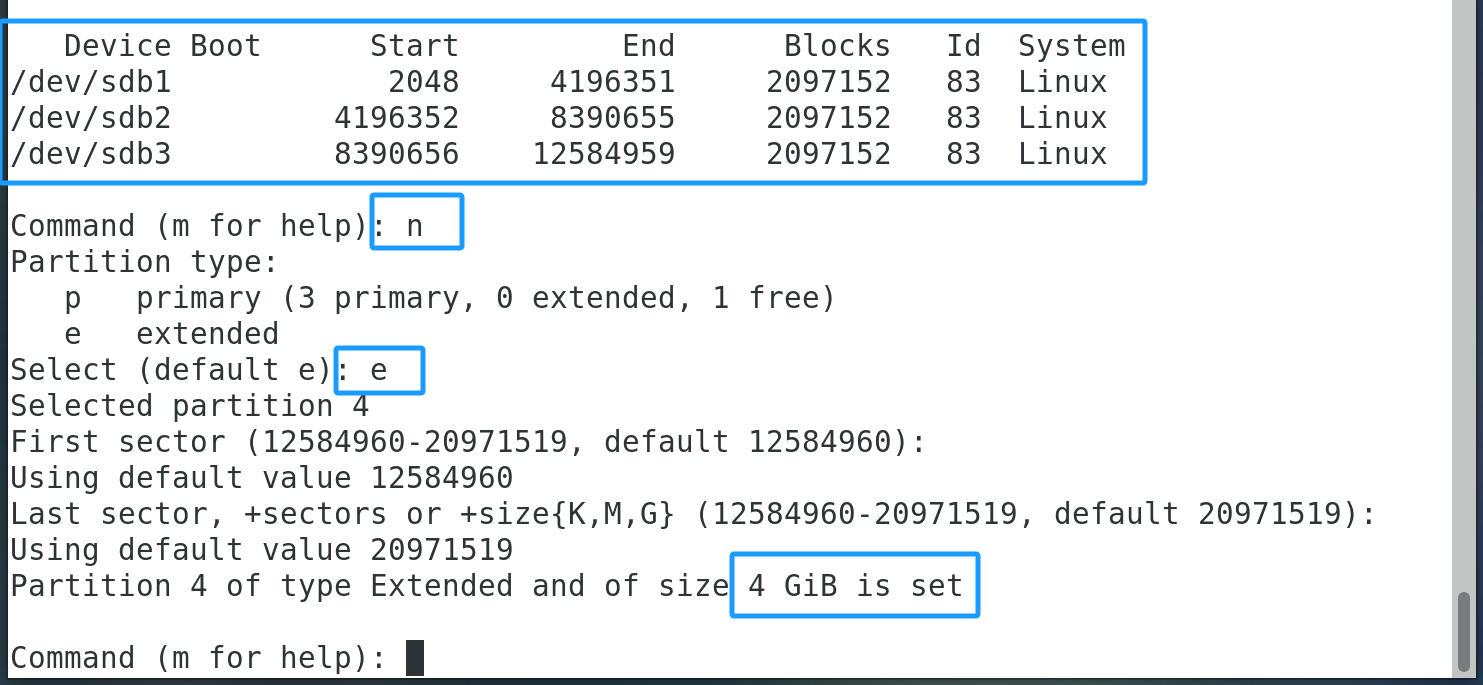Click end sector 12584959 of sdb3
Screen dimensions: 1483x685
[x=603, y=154]
